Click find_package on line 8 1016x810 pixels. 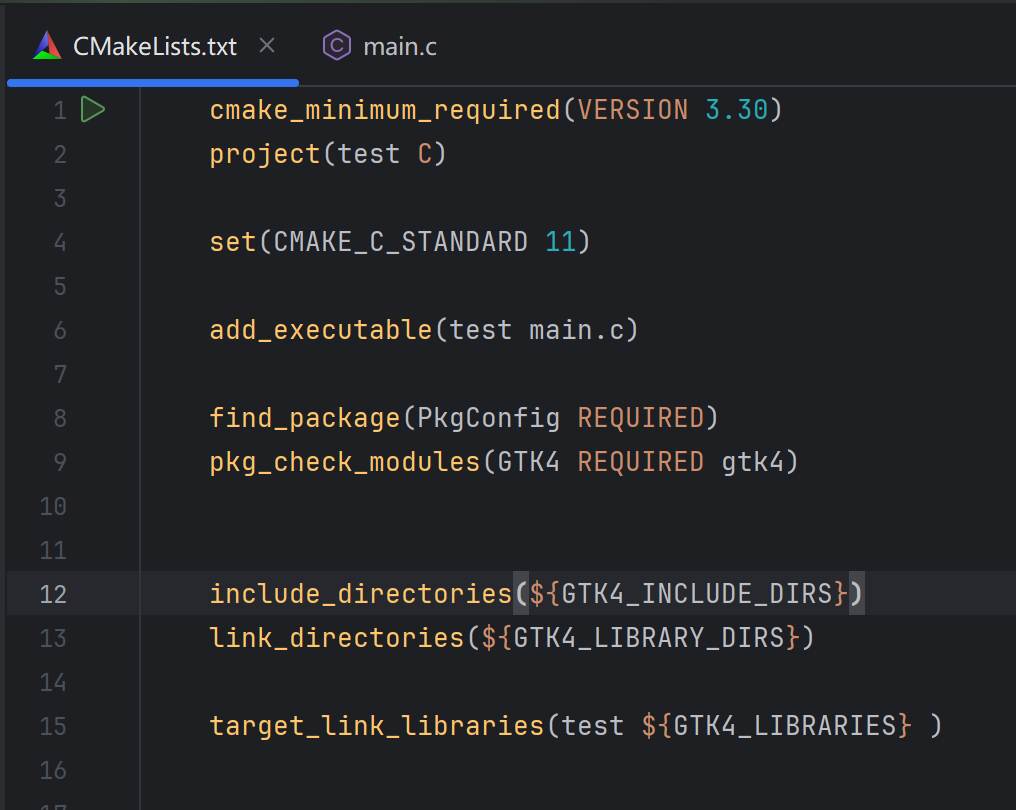[x=304, y=418]
